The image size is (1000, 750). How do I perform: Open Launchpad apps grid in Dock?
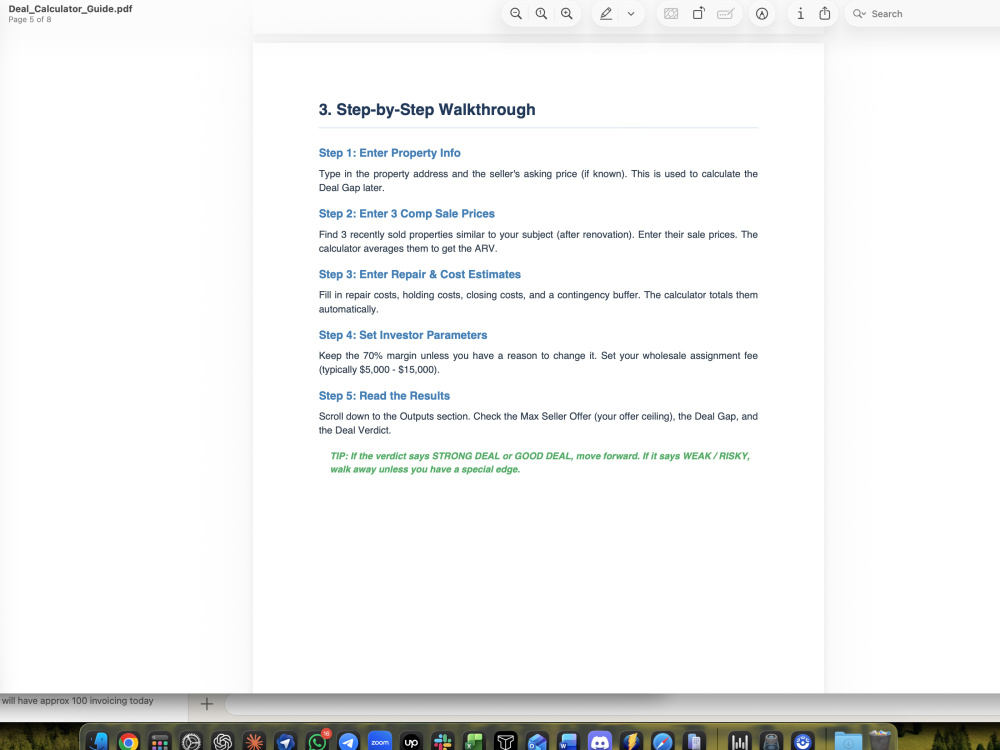[x=159, y=742]
